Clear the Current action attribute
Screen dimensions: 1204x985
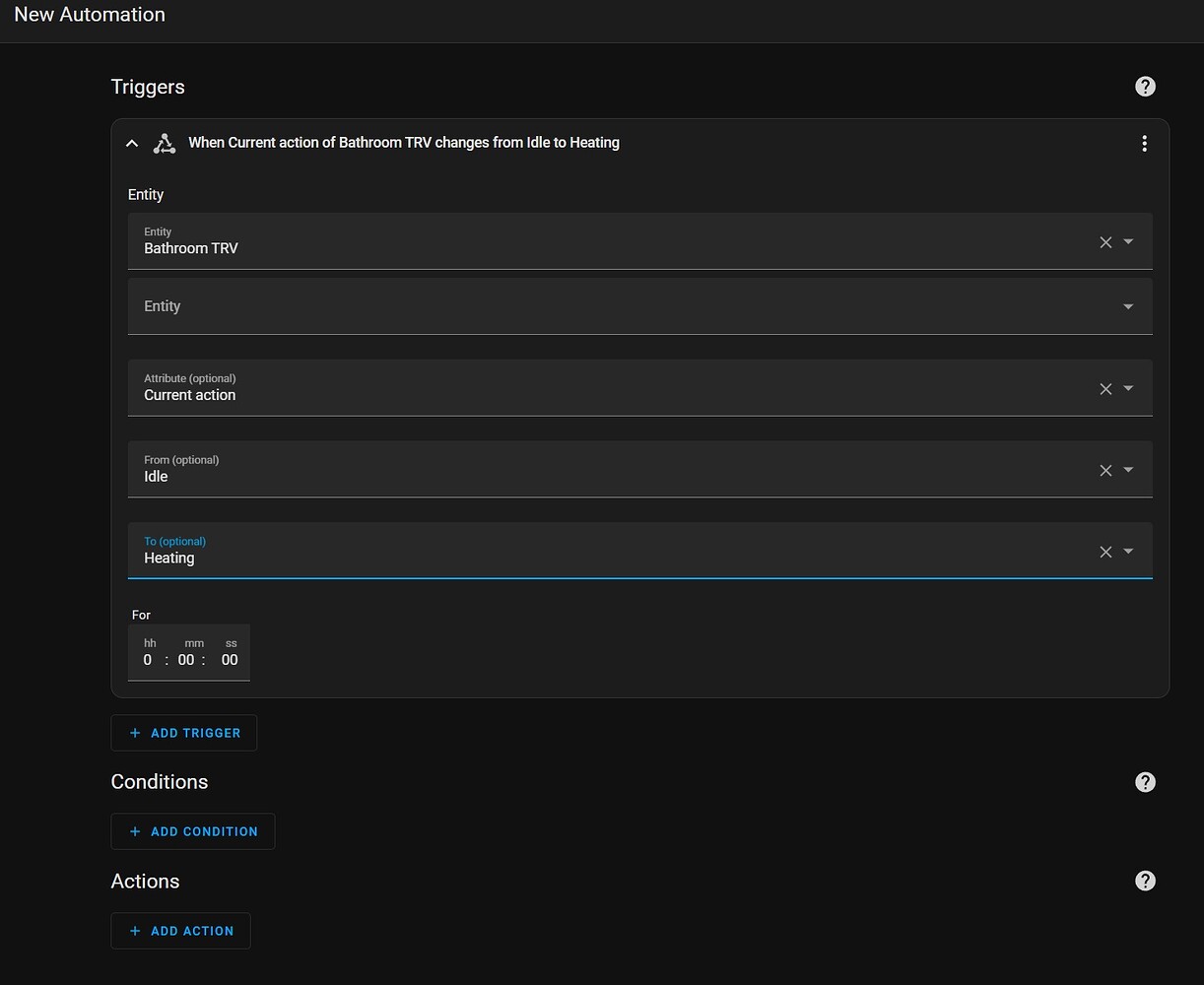(x=1104, y=388)
